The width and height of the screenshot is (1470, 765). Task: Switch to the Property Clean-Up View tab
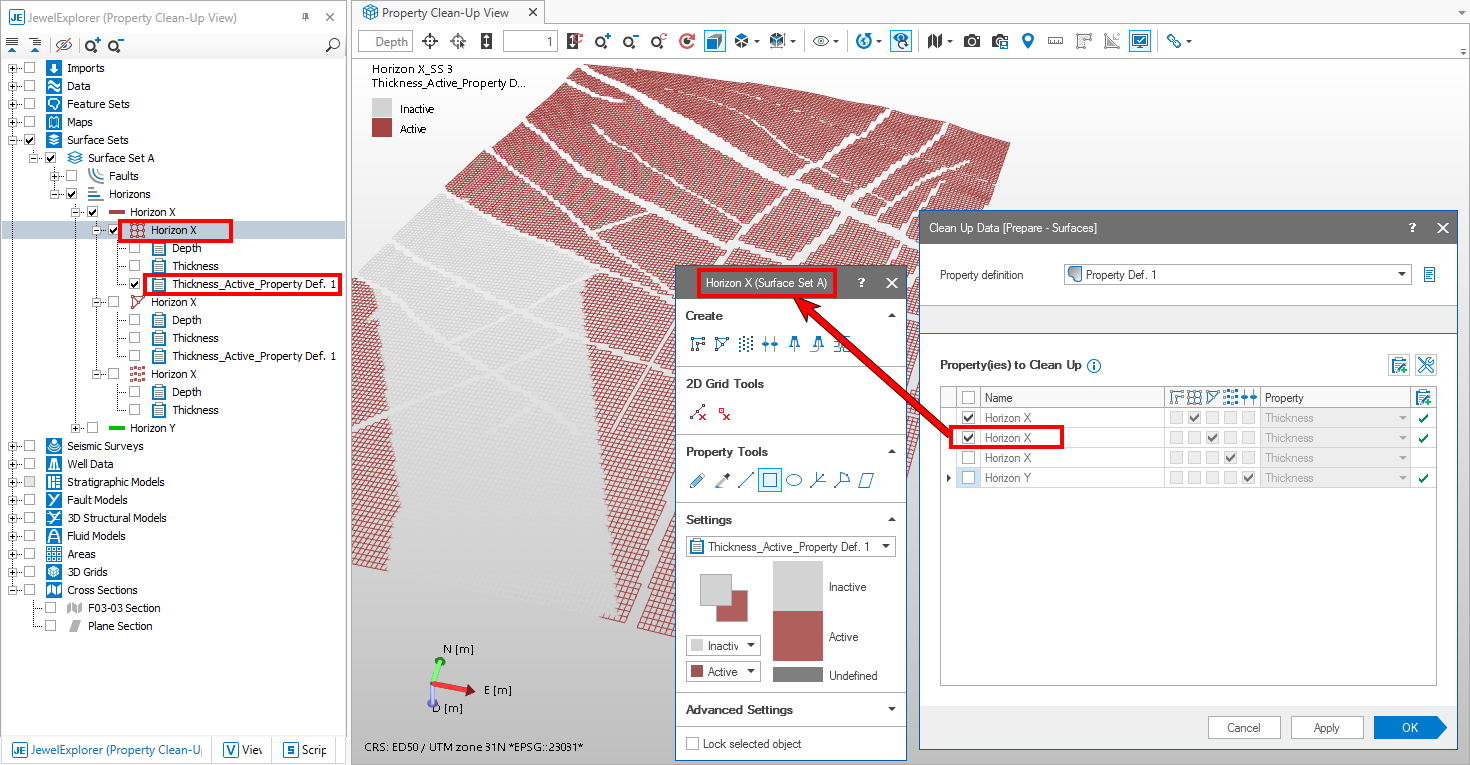pyautogui.click(x=445, y=13)
